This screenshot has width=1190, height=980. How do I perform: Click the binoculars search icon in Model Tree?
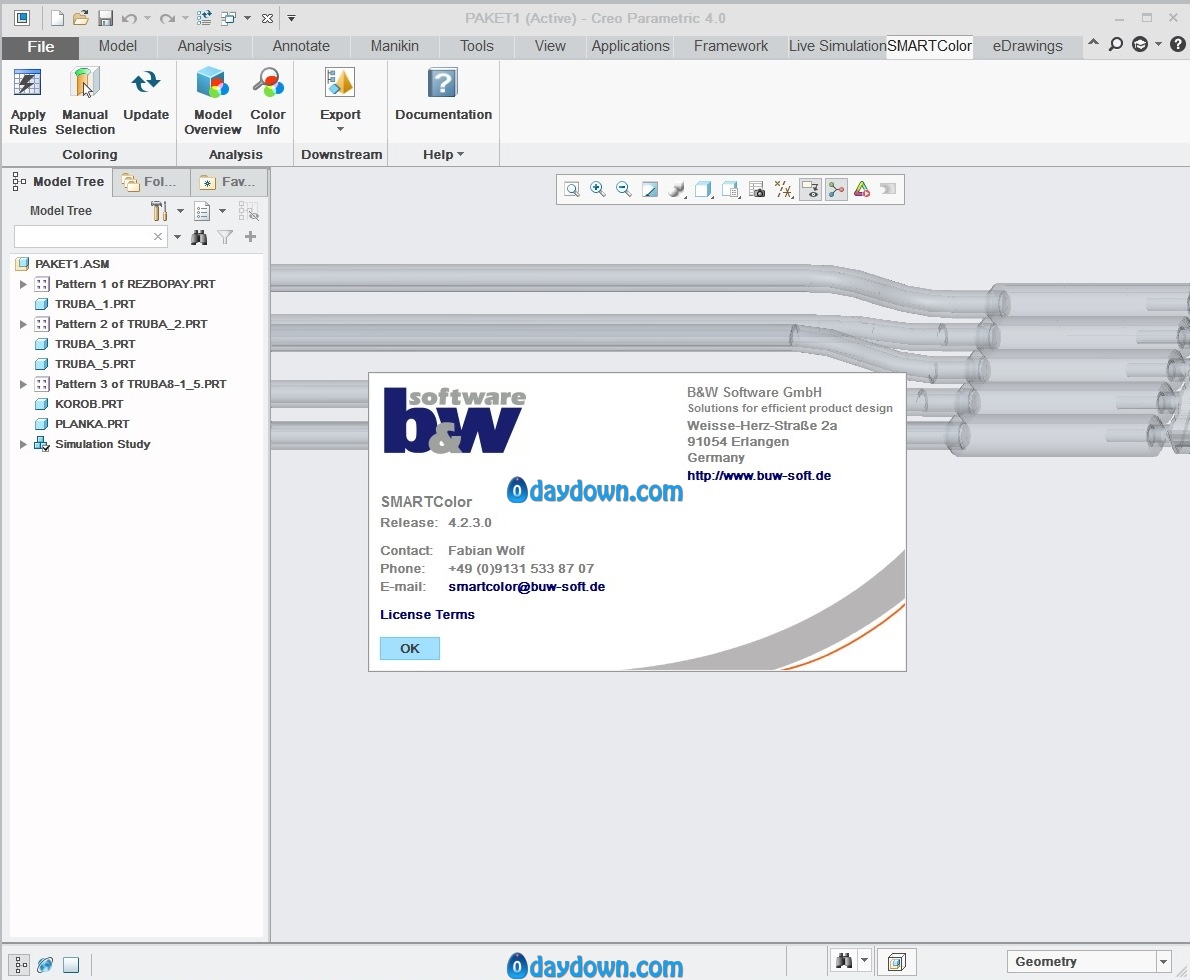200,238
